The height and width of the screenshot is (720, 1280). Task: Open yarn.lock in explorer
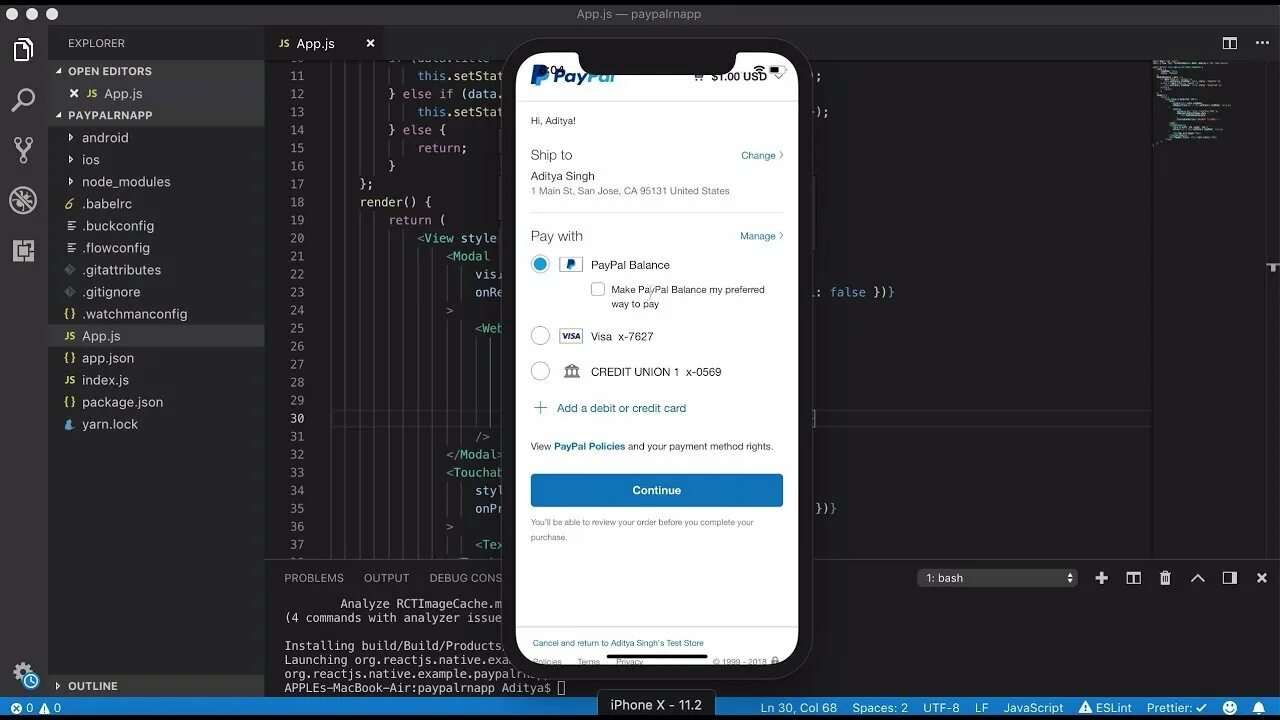click(110, 424)
